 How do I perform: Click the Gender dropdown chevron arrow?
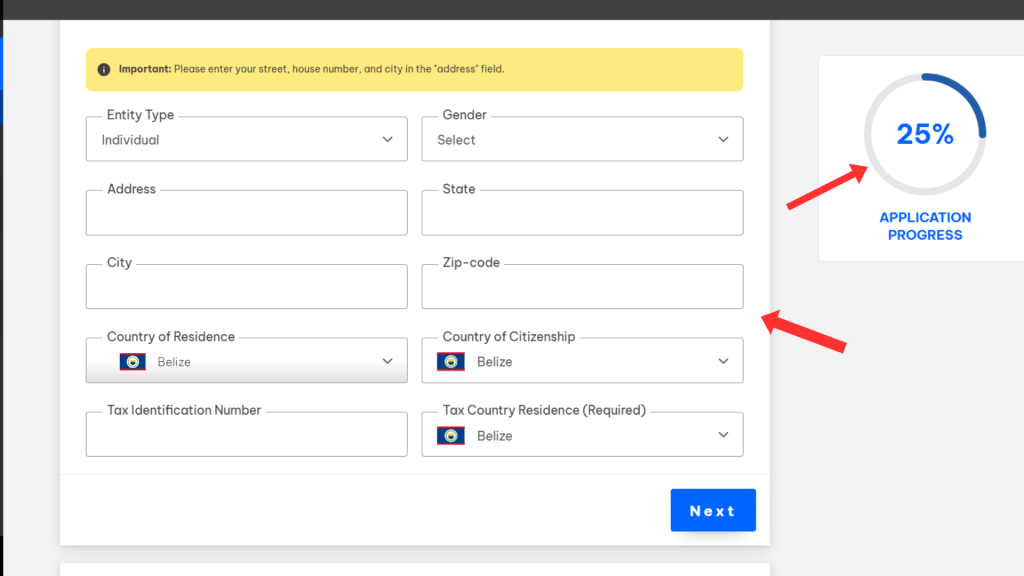pyautogui.click(x=724, y=140)
